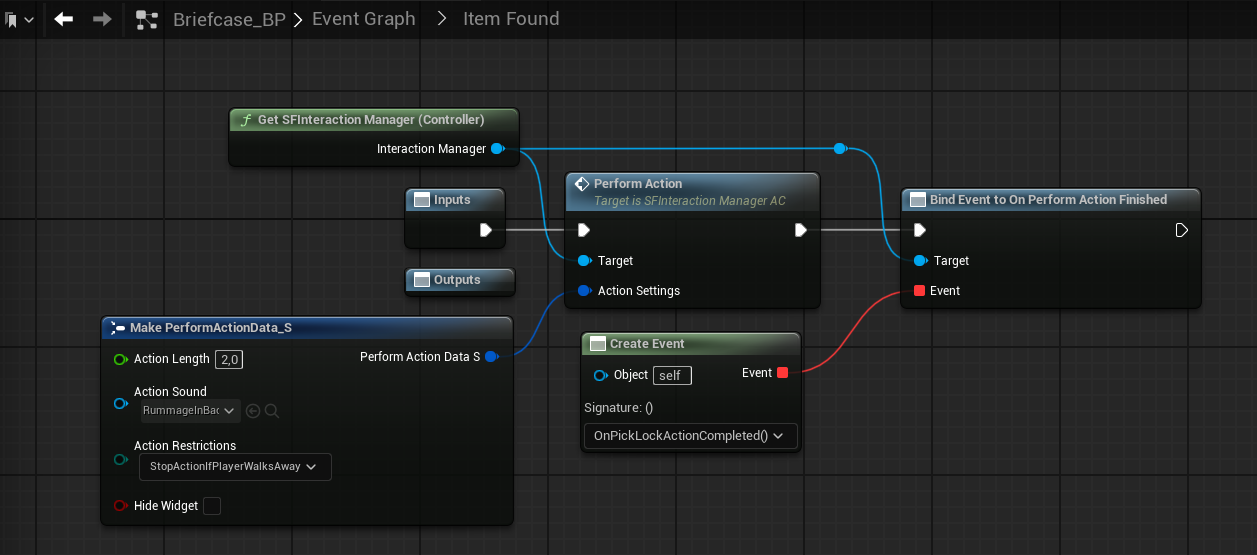Find Action Sound asset with magnifier icon

point(271,411)
